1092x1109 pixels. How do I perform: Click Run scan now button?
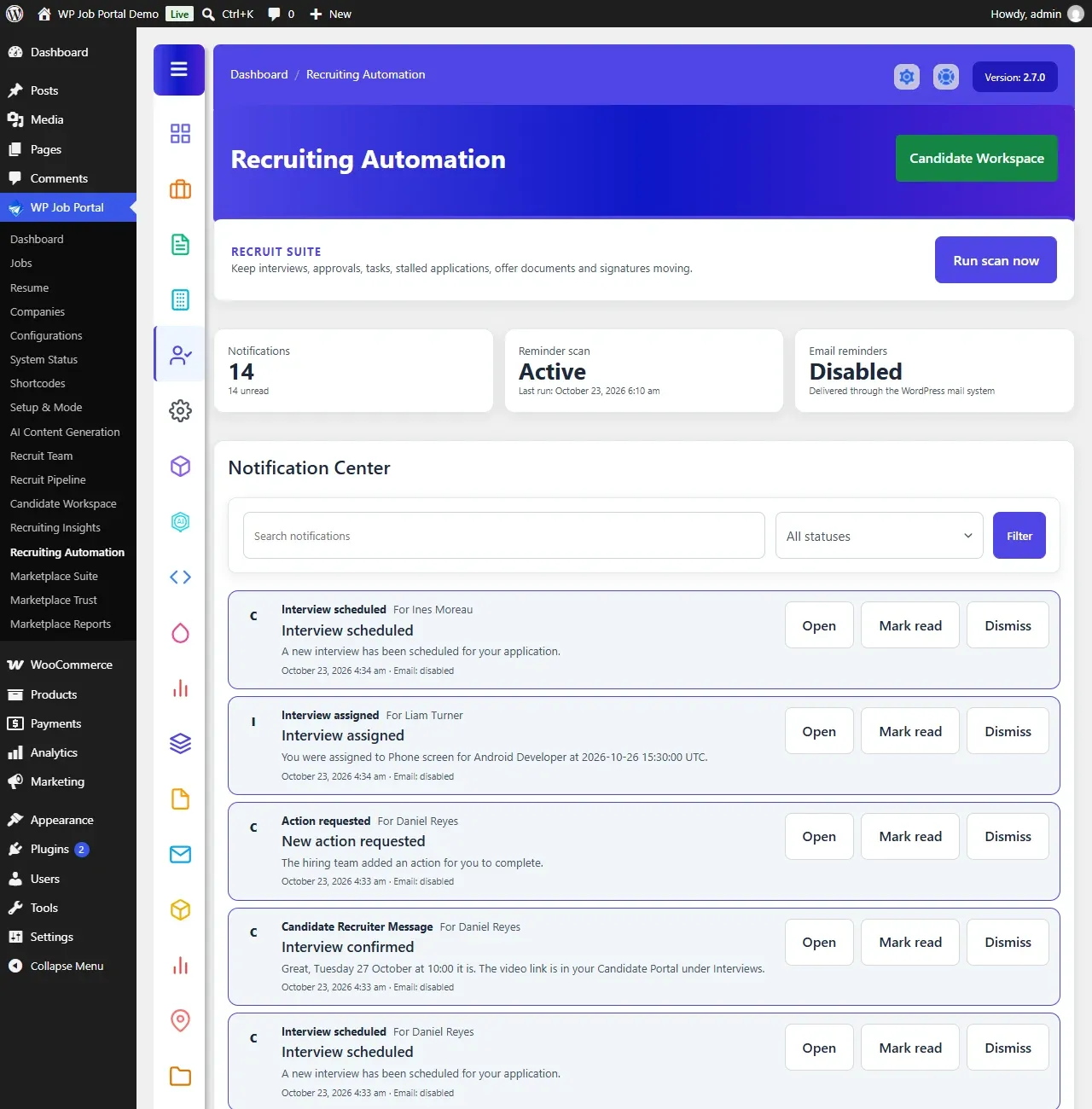click(996, 260)
